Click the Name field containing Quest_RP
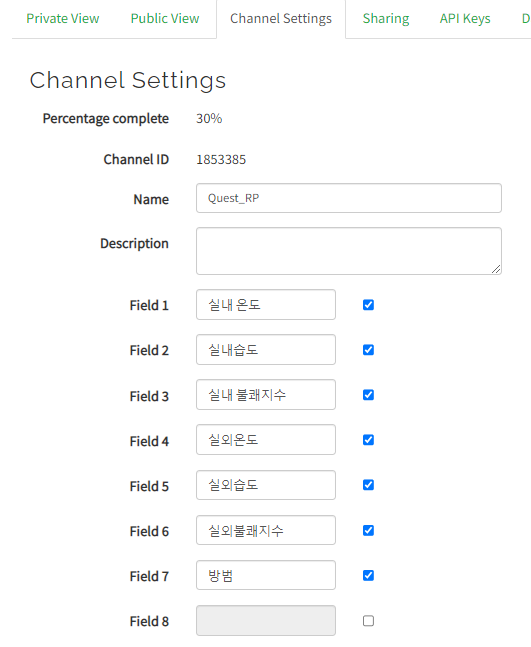The image size is (531, 647). (349, 198)
